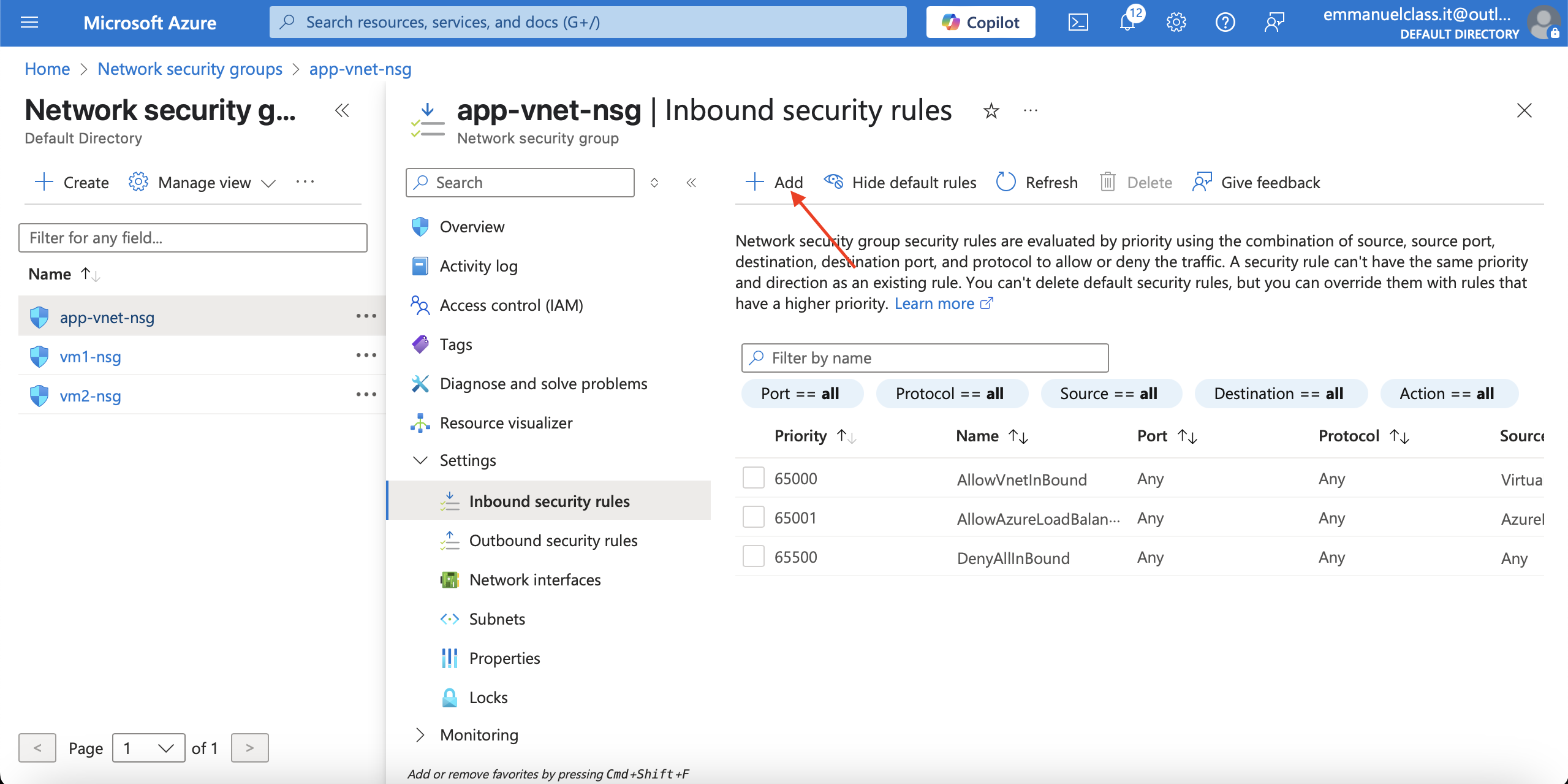Open the more options ellipsis beside page title
Image resolution: width=1568 pixels, height=784 pixels.
pyautogui.click(x=1031, y=111)
